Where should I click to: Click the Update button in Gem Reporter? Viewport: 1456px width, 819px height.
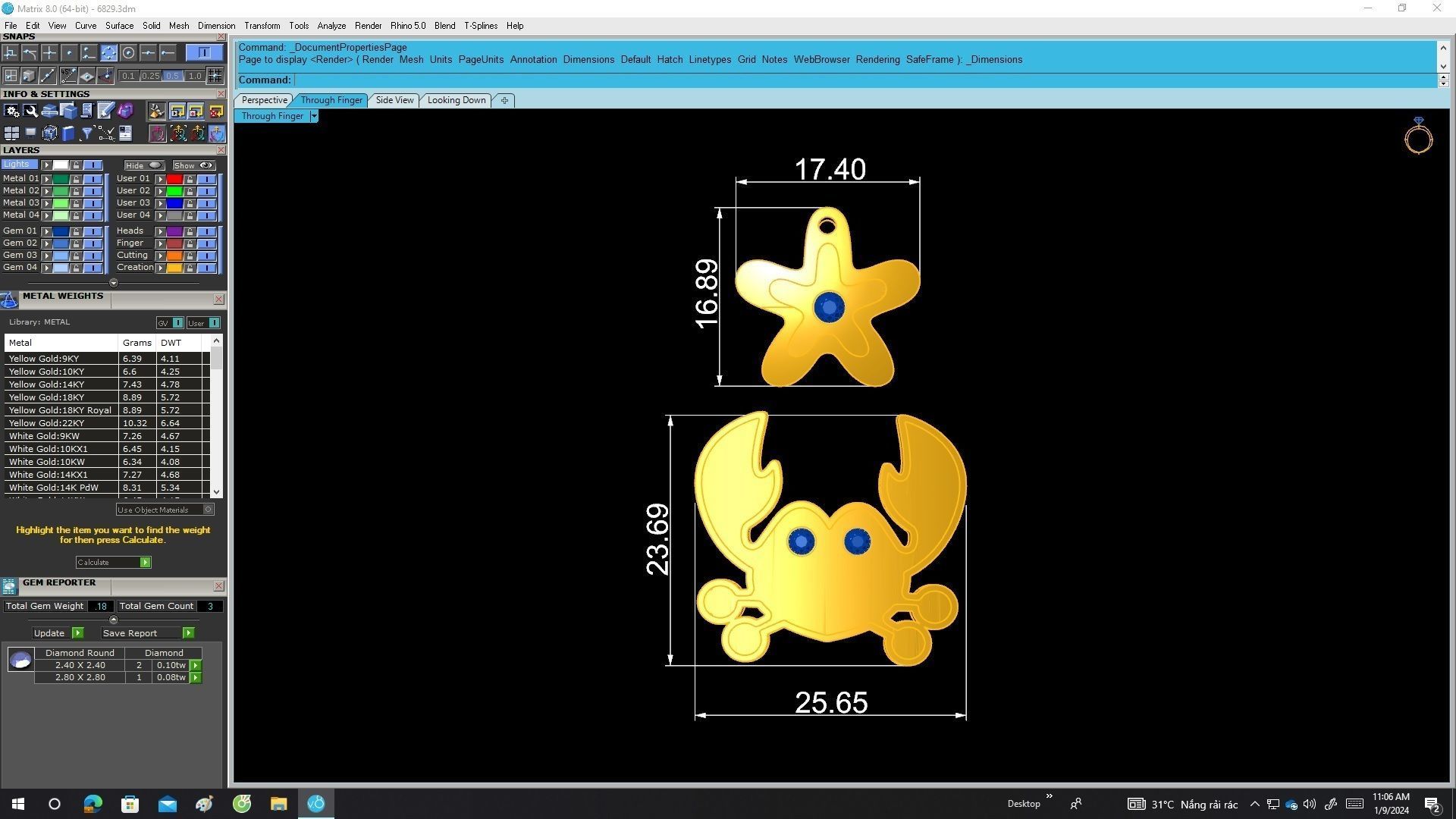point(58,633)
